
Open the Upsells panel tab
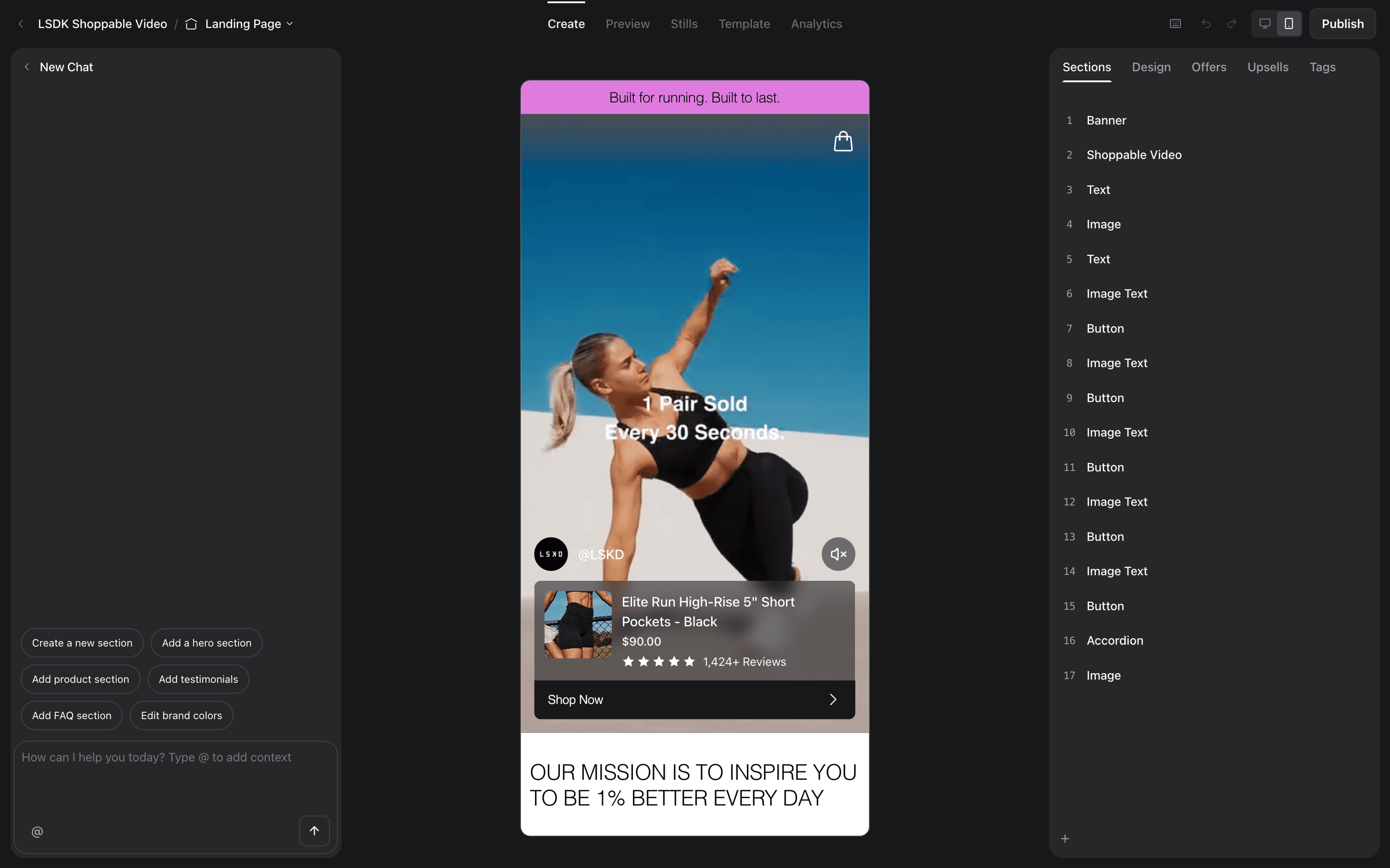click(1267, 67)
